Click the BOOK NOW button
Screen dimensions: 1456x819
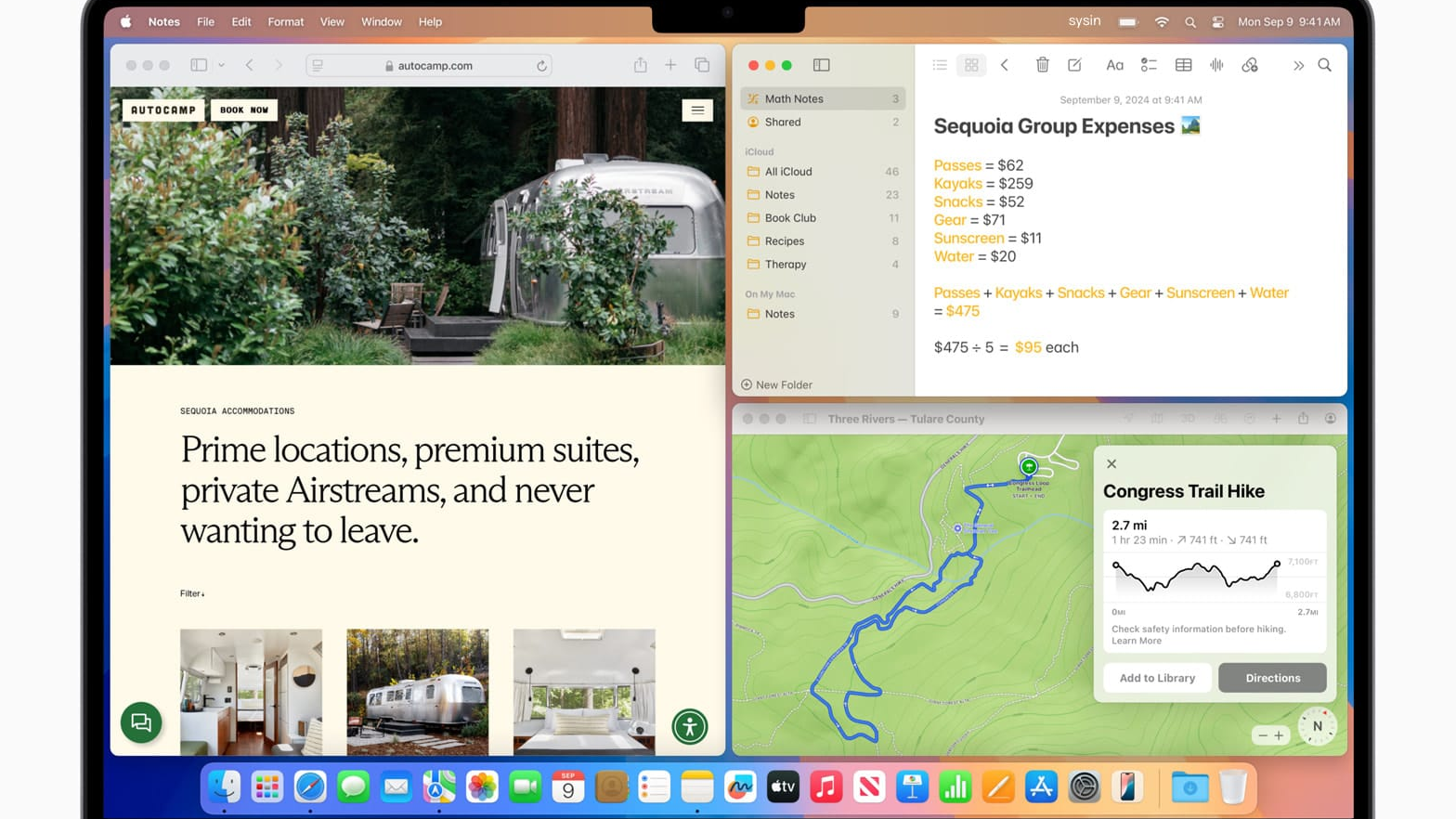point(244,110)
